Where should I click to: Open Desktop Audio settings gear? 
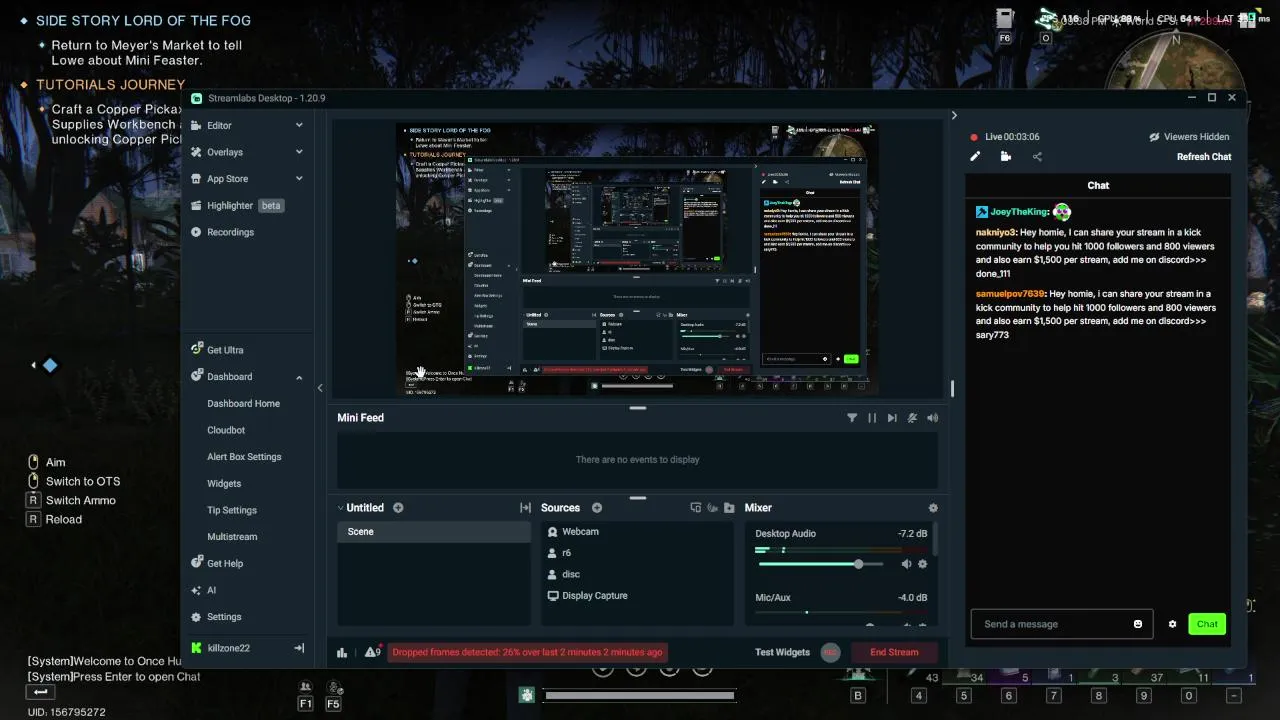(x=922, y=564)
